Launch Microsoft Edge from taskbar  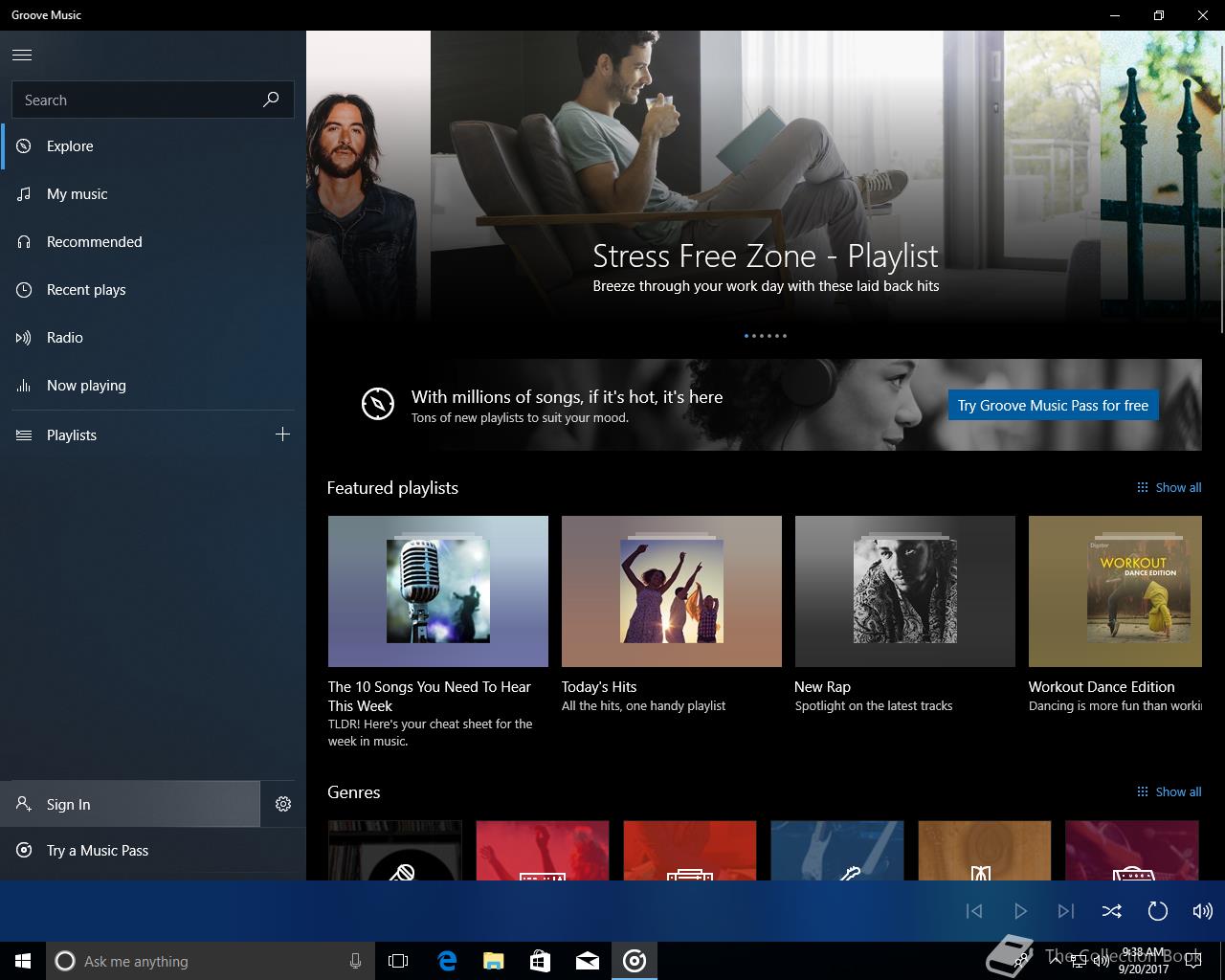447,961
